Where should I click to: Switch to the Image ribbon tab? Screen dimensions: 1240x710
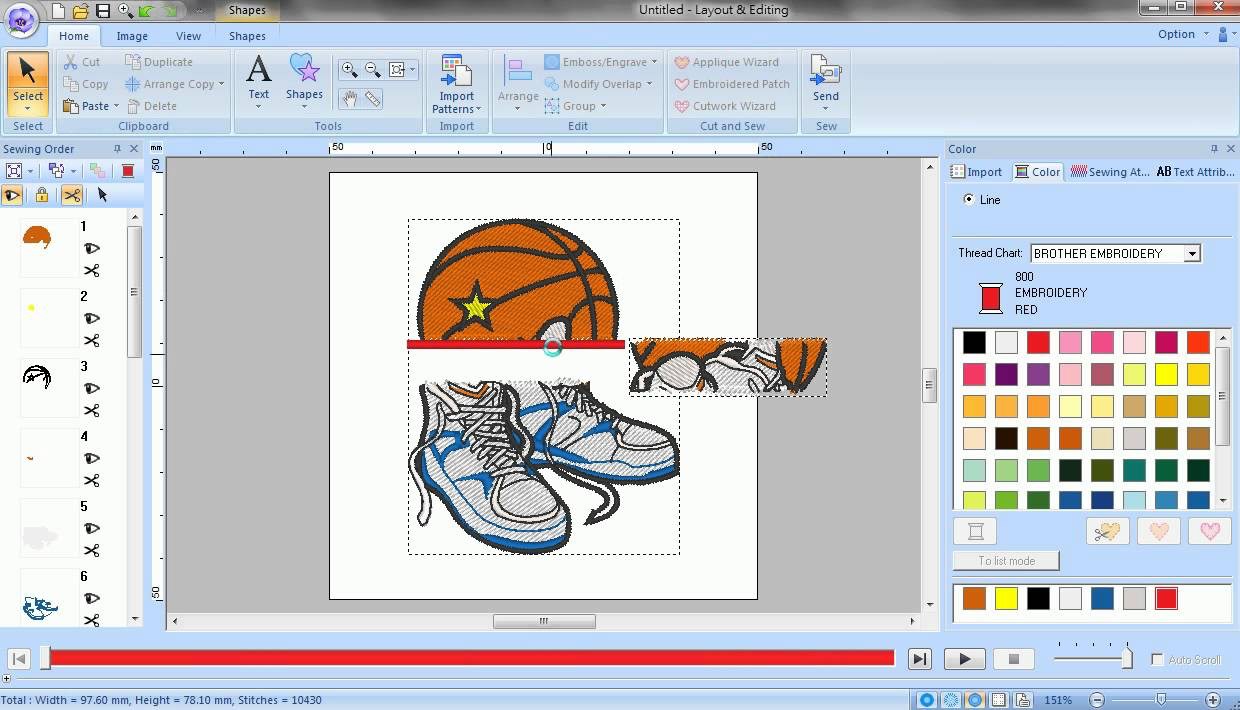tap(132, 36)
